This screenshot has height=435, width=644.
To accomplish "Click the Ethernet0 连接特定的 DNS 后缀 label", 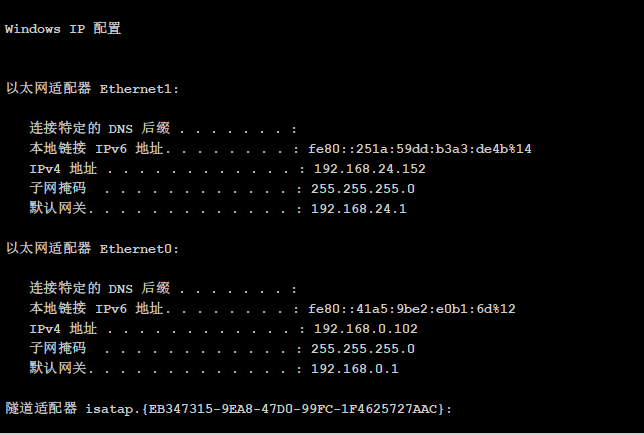I will 100,288.
